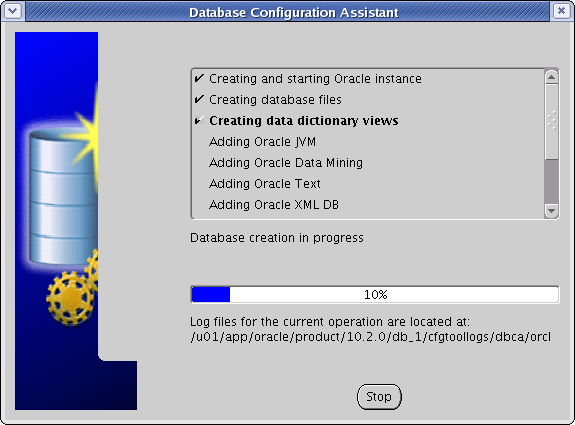
Task: Click the log file path ending in dbca/orcl
Action: 370,337
